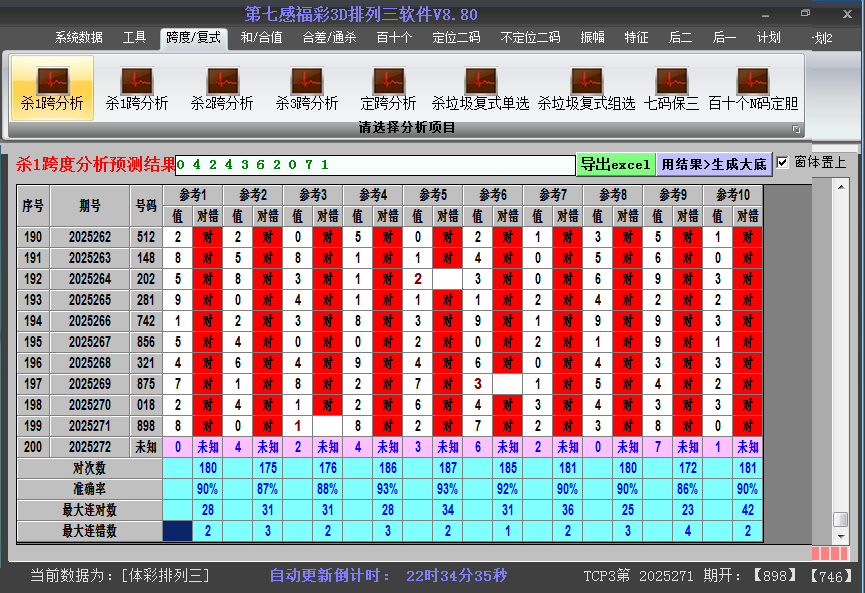This screenshot has height=593, width=865.
Task: Toggle the 窗体置上 checkbox
Action: (783, 162)
